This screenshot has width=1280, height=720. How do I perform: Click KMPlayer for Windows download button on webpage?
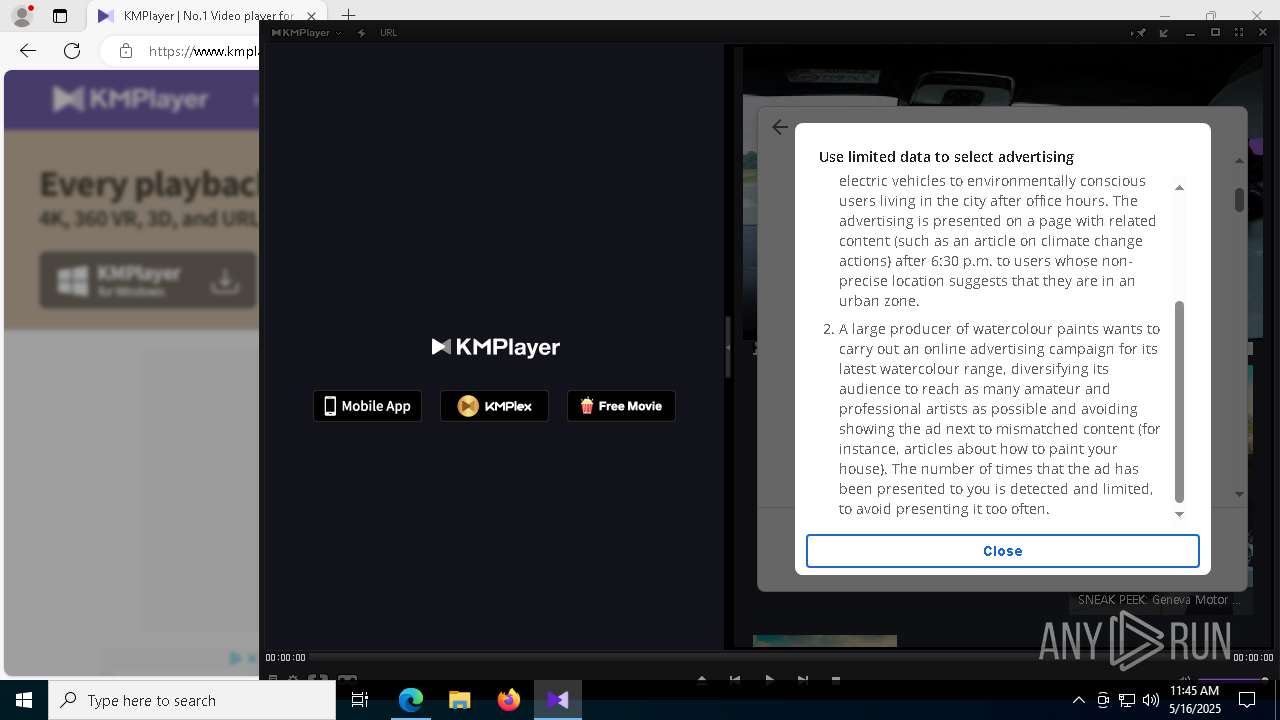click(x=148, y=280)
